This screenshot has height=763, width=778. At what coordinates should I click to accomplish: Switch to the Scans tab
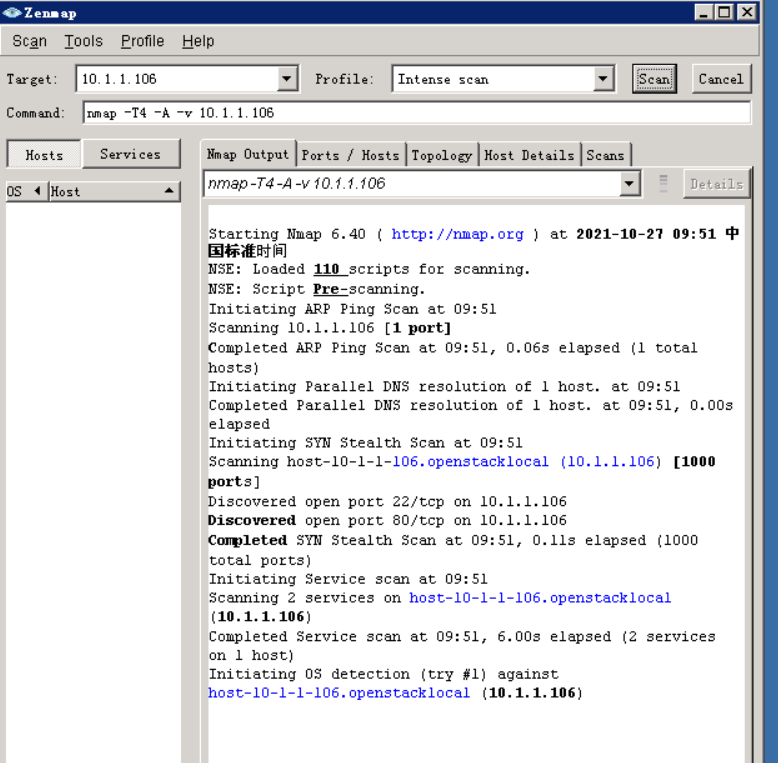pos(605,155)
